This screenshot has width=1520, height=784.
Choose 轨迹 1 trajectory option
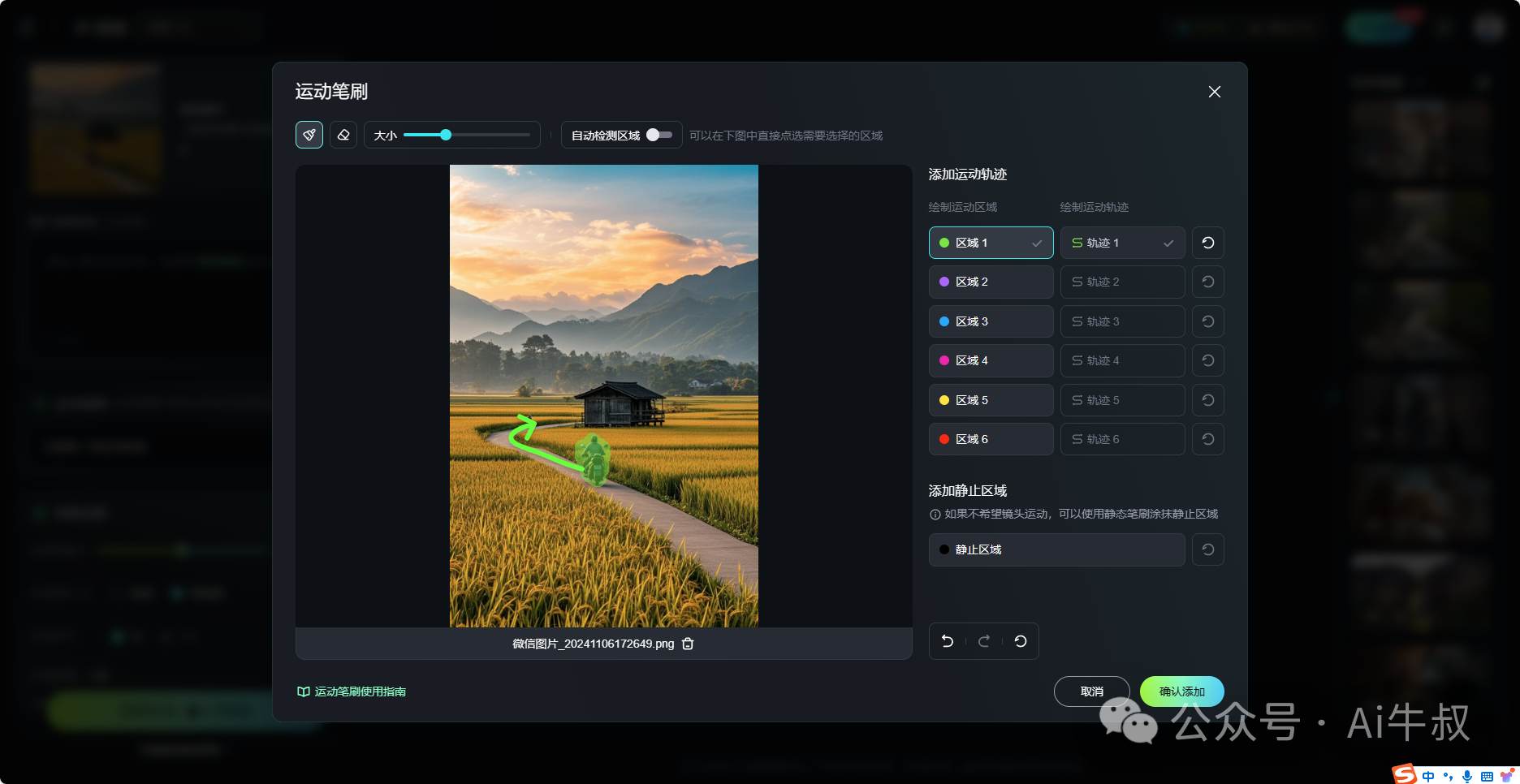click(x=1122, y=243)
